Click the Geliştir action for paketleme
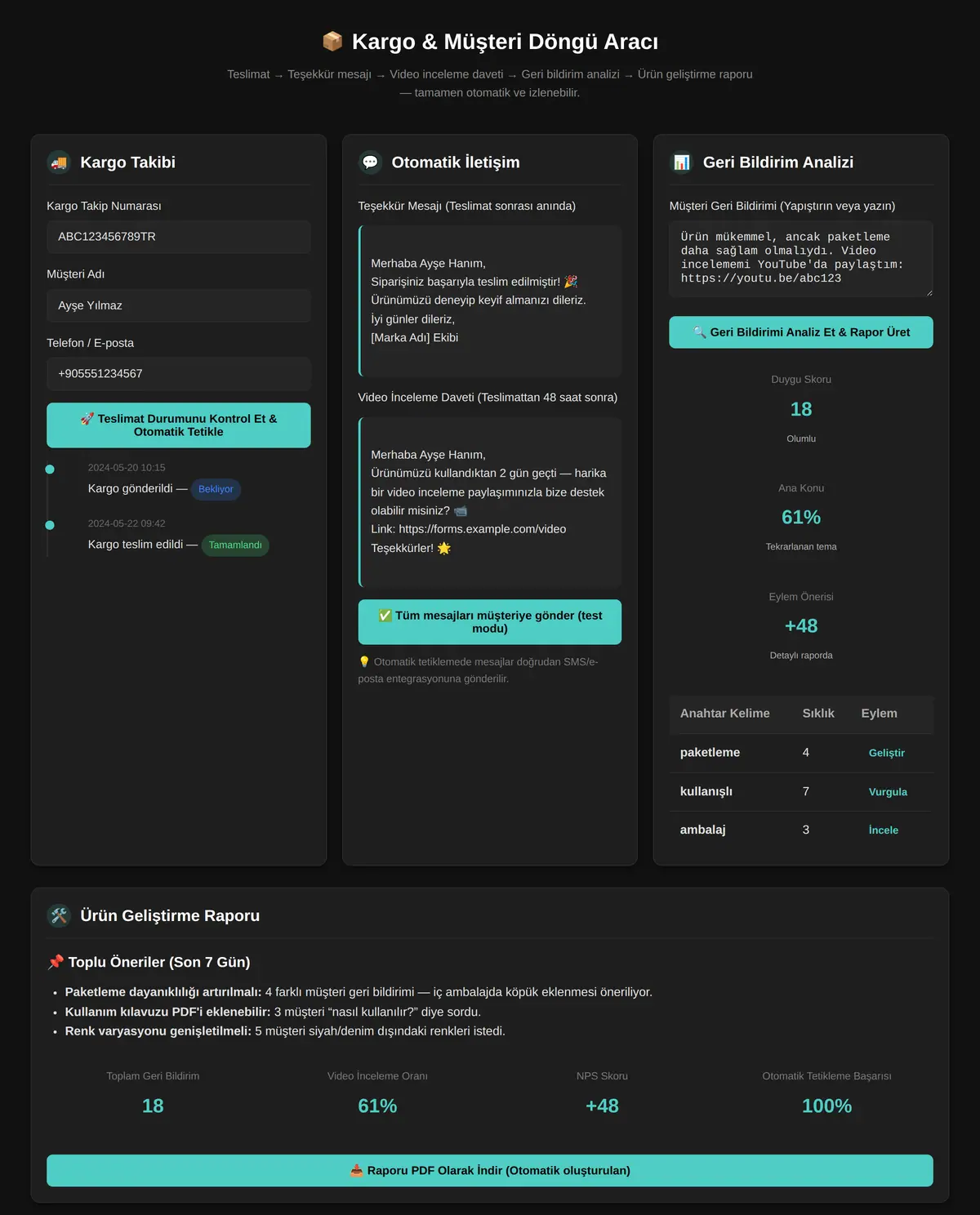This screenshot has width=980, height=1215. pyautogui.click(x=887, y=753)
